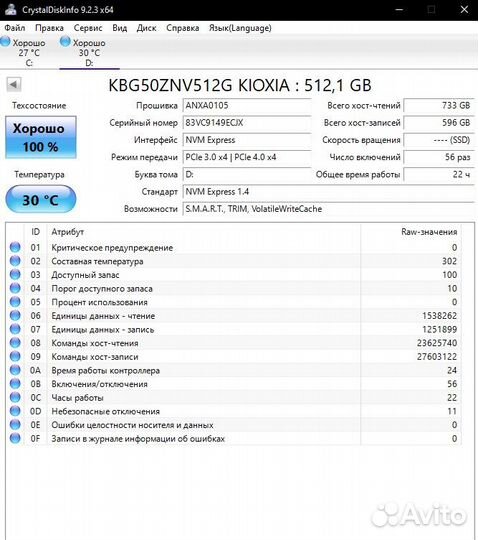This screenshot has width=478, height=540.
Task: Click the CrystalDiskInfo title bar app icon
Action: (x=11, y=9)
